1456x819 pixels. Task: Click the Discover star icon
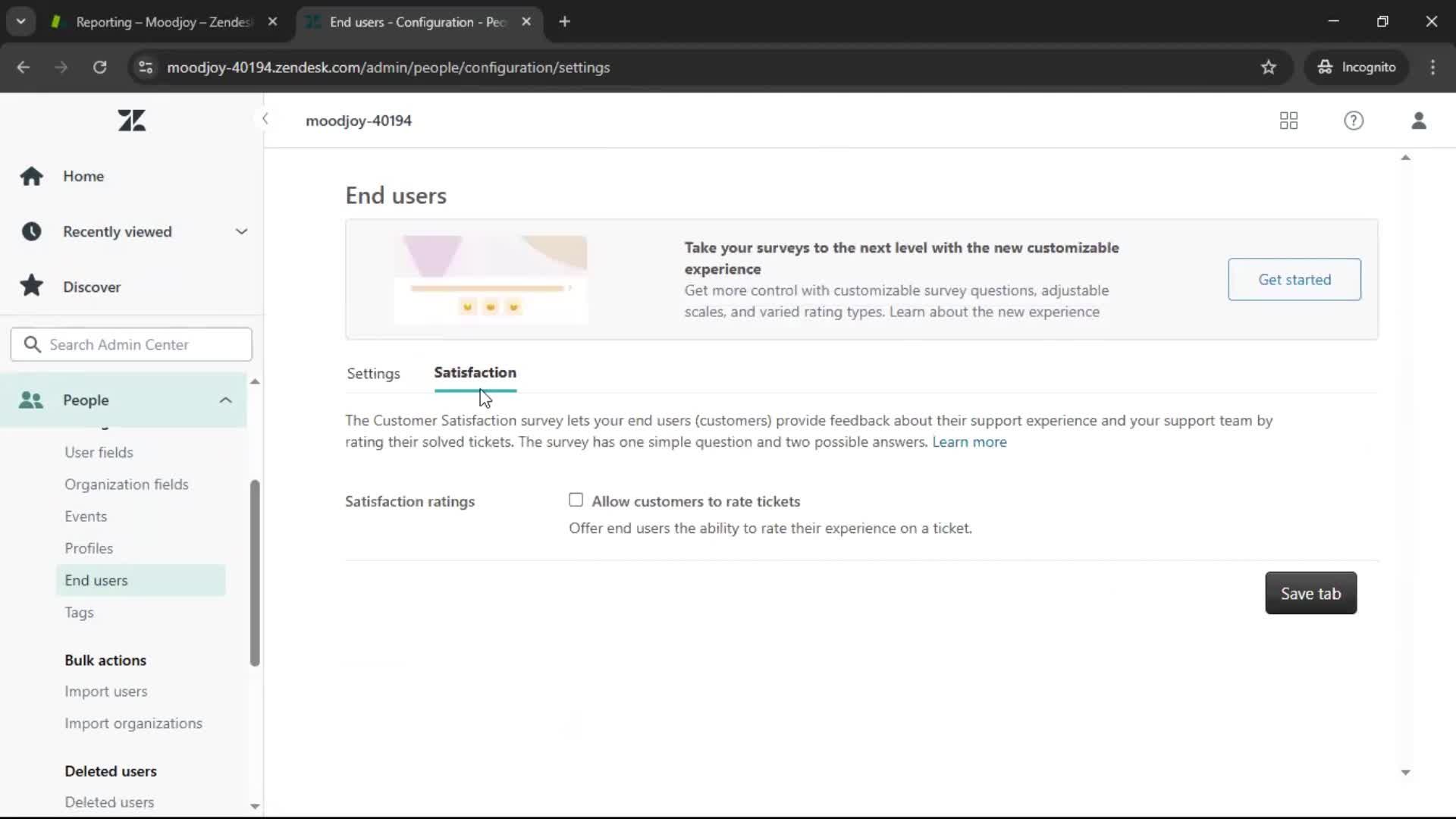(x=31, y=287)
